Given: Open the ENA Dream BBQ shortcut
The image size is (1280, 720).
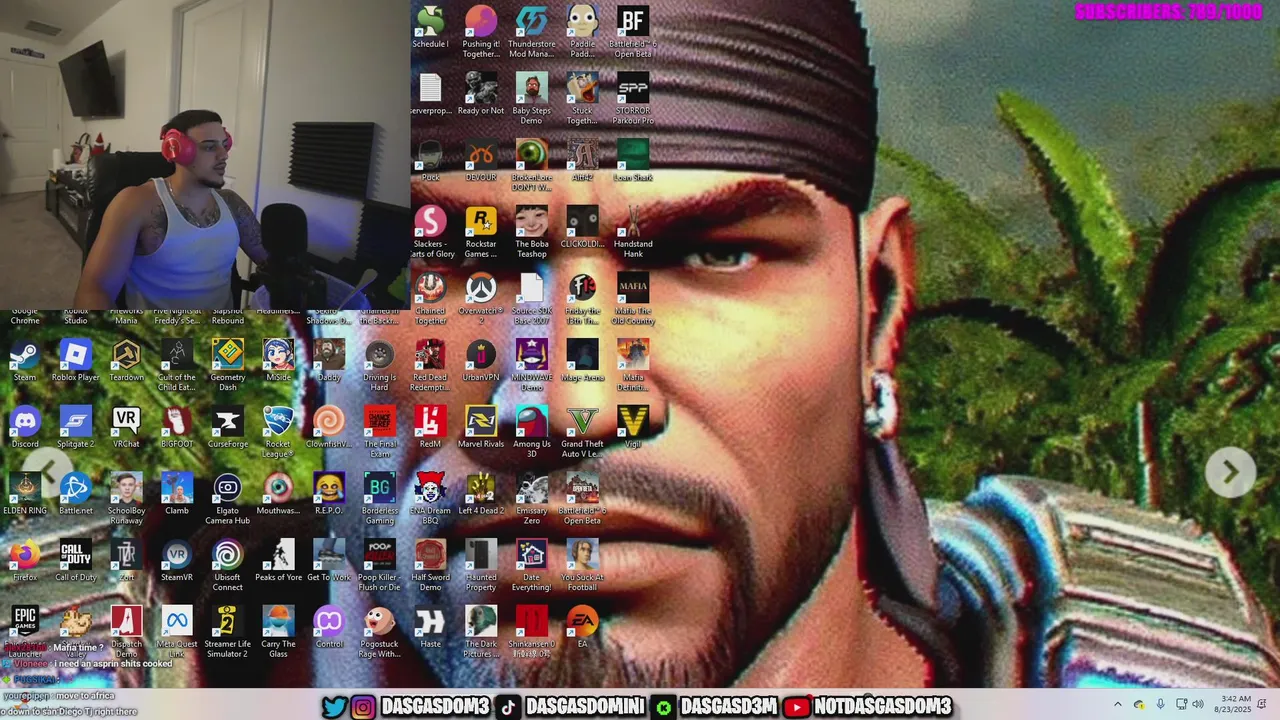Looking at the screenshot, I should click(430, 500).
